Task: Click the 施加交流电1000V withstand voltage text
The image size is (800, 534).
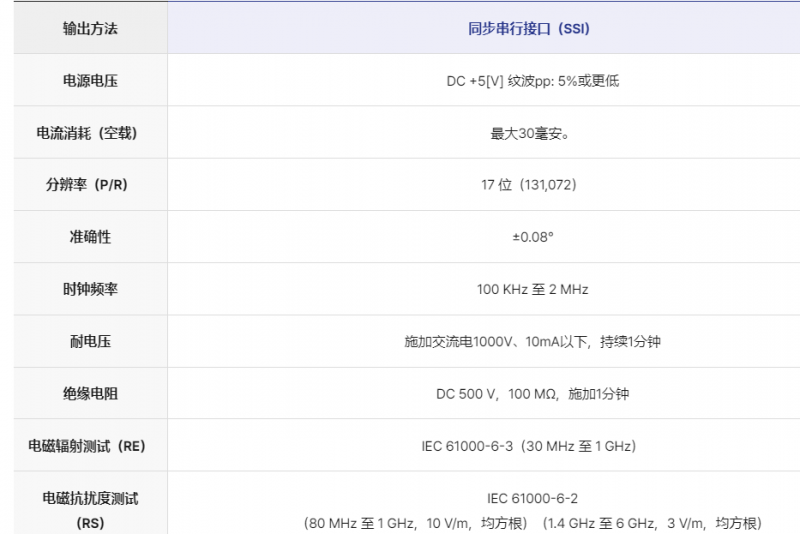Action: [532, 341]
